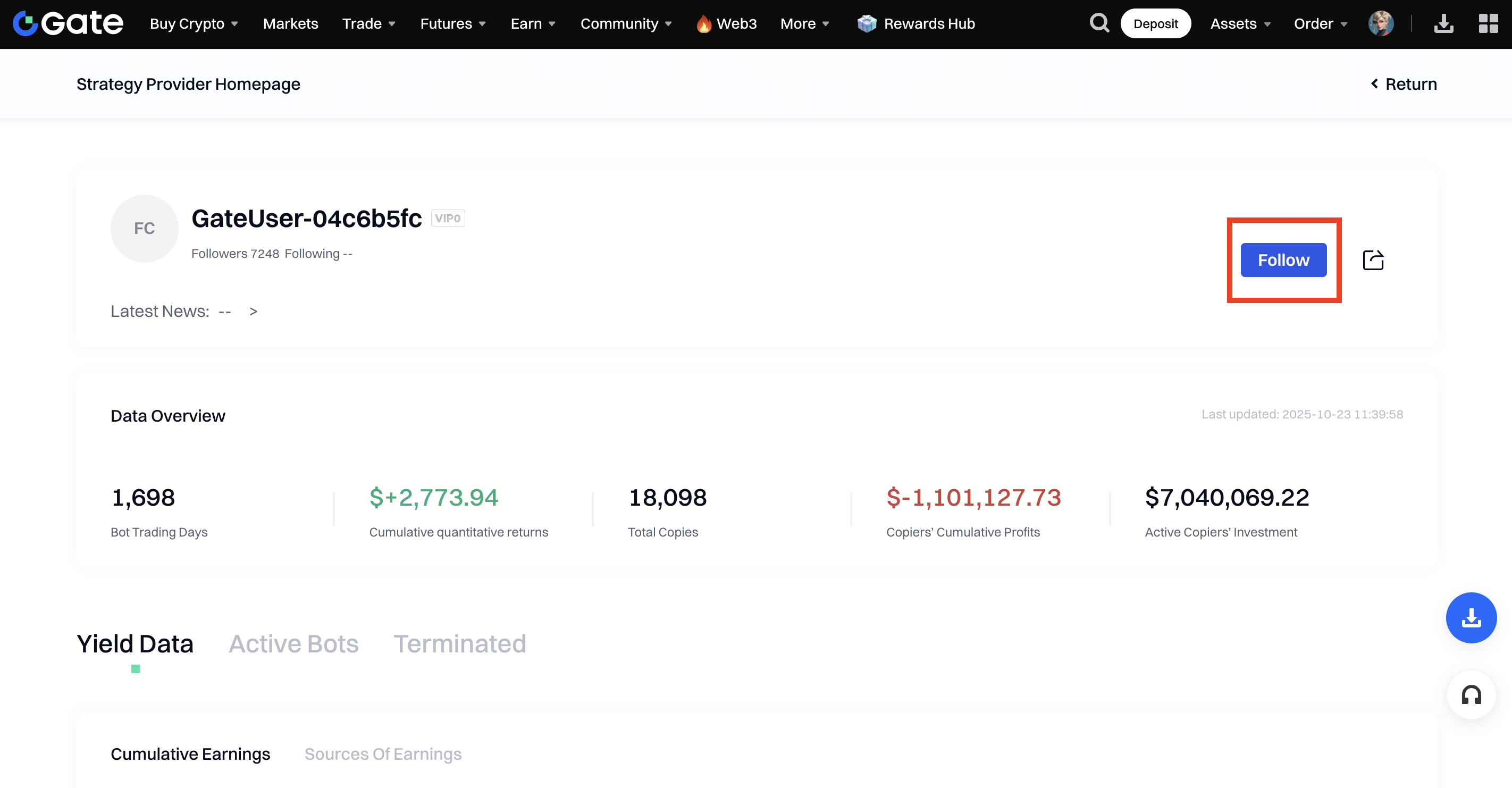1512x788 pixels.
Task: Open the headset customer support icon
Action: tap(1471, 695)
